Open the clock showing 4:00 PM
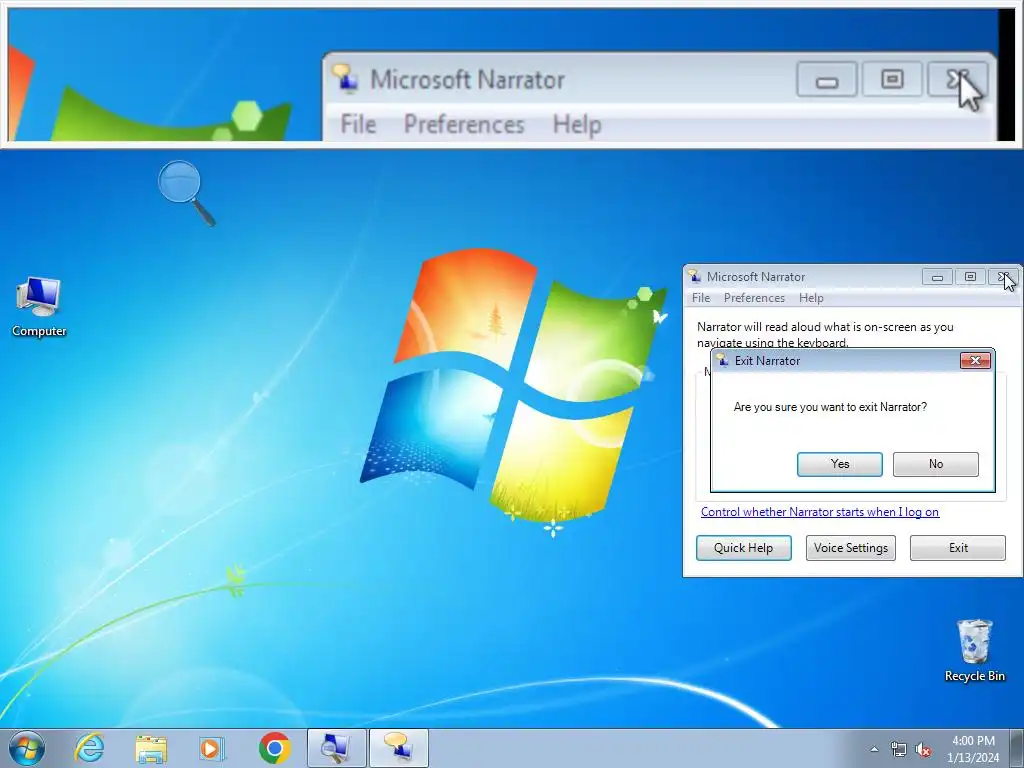 [x=973, y=749]
